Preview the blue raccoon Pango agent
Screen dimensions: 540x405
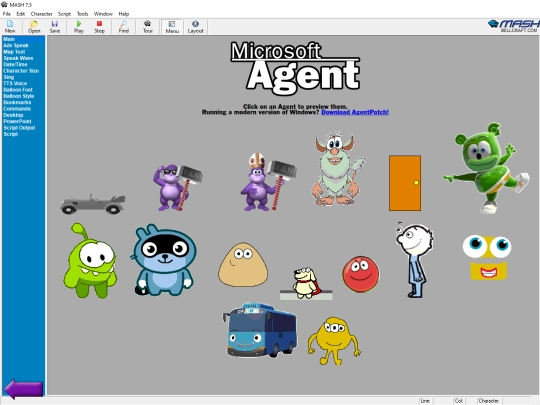(x=163, y=260)
